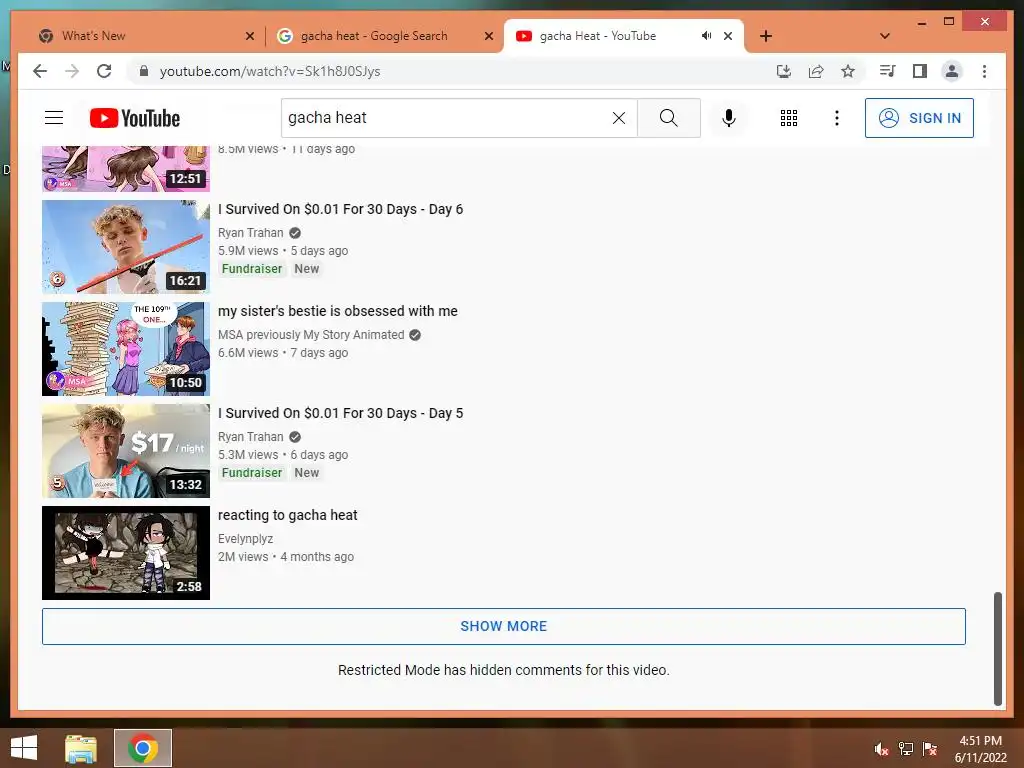The height and width of the screenshot is (768, 1024).
Task: Click Chrome icon in the taskbar
Action: pyautogui.click(x=143, y=748)
